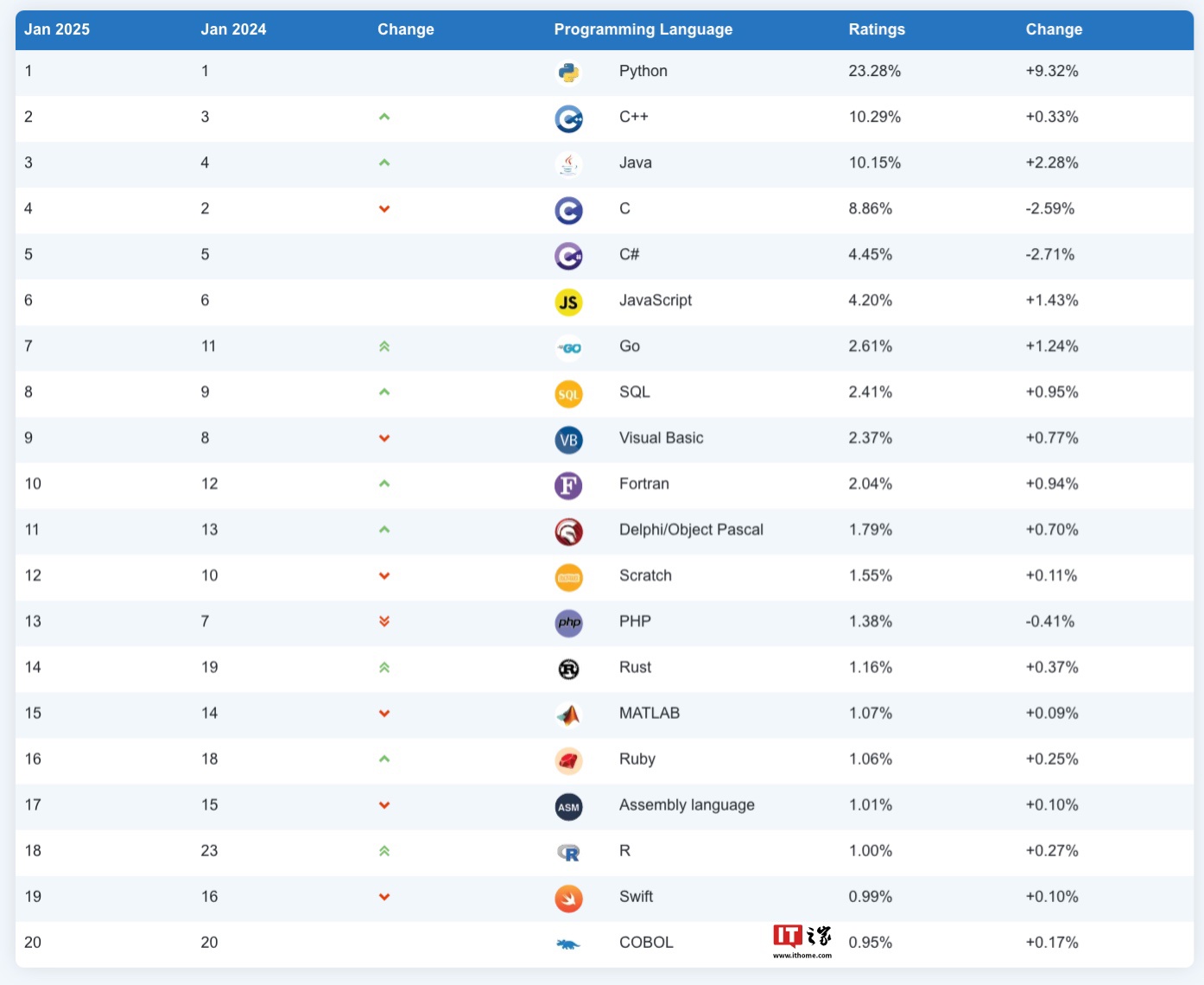Click the Rust gear logo icon
Image resolution: width=1204 pixels, height=985 pixels.
click(568, 669)
